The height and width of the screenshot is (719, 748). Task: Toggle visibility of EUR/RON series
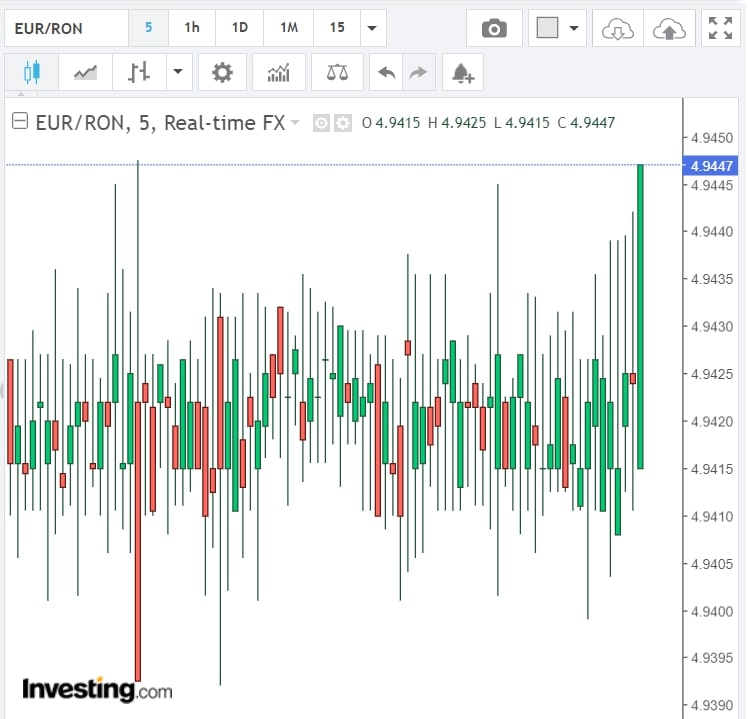tap(321, 123)
